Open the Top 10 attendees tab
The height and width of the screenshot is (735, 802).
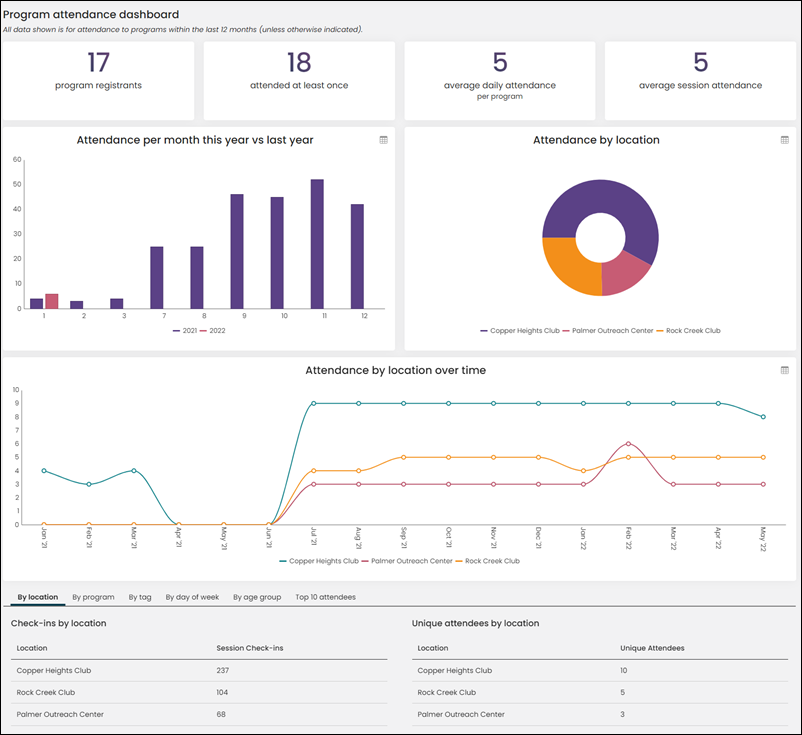325,597
